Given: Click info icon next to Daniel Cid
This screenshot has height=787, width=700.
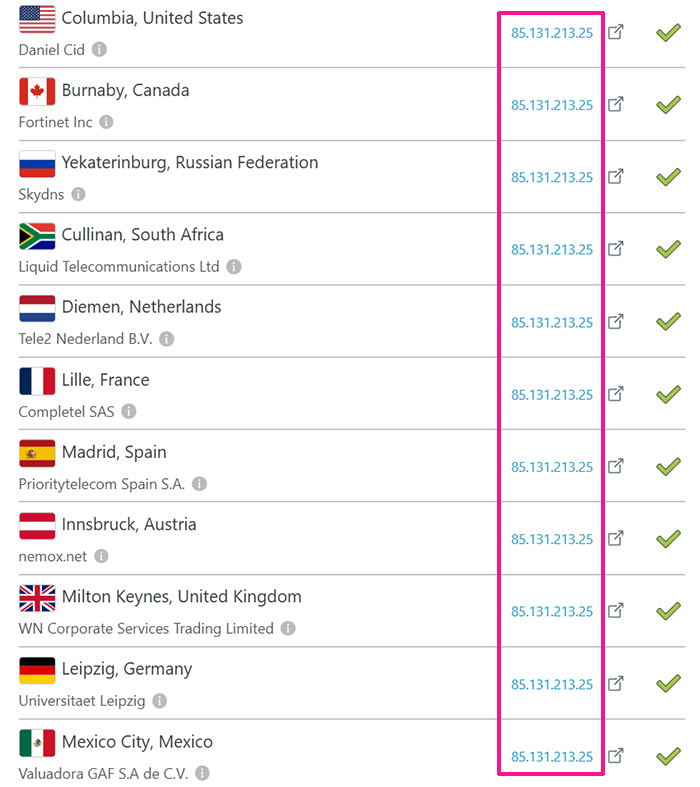Looking at the screenshot, I should tap(100, 50).
